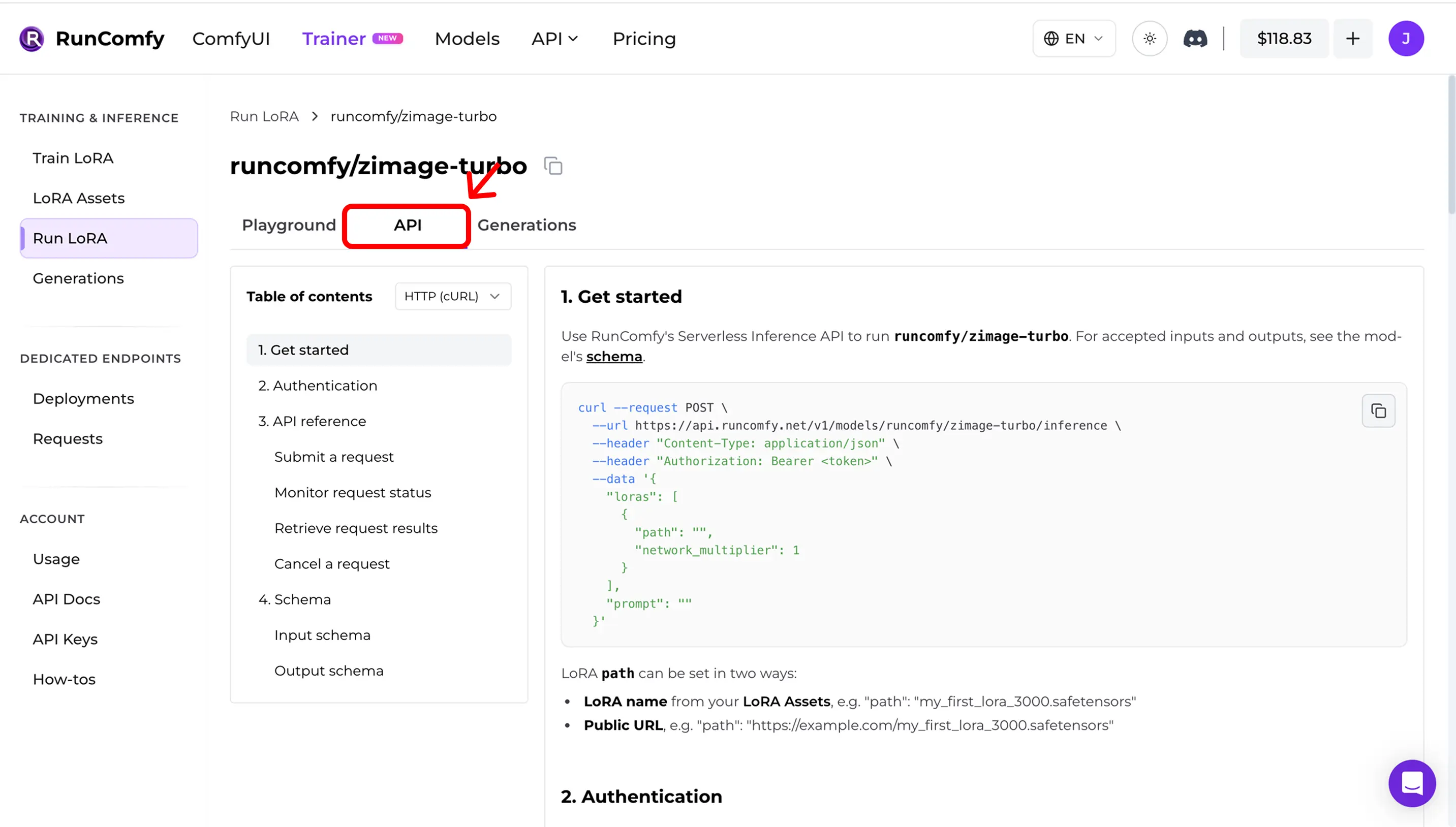This screenshot has height=827, width=1456.
Task: Open the schema link in description
Action: click(x=613, y=357)
